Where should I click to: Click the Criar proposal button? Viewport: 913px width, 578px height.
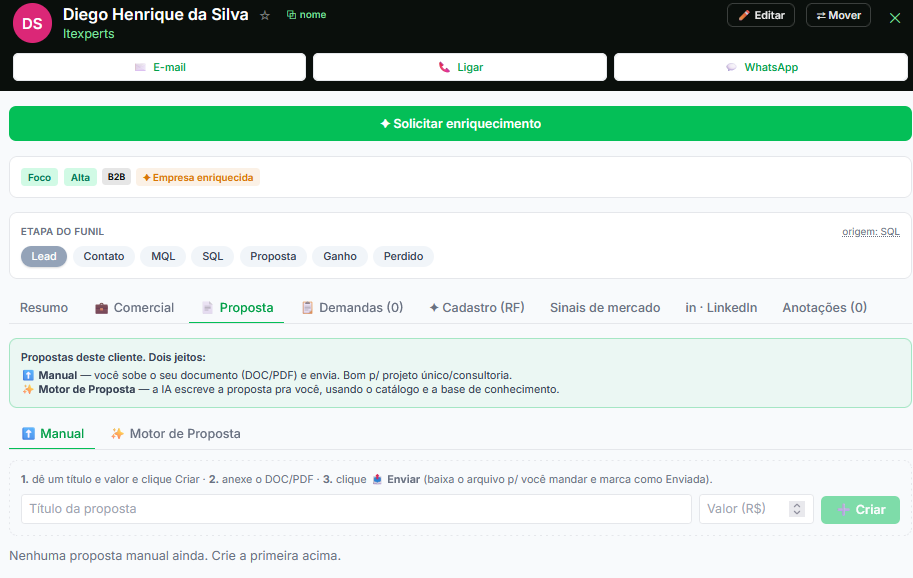(860, 509)
